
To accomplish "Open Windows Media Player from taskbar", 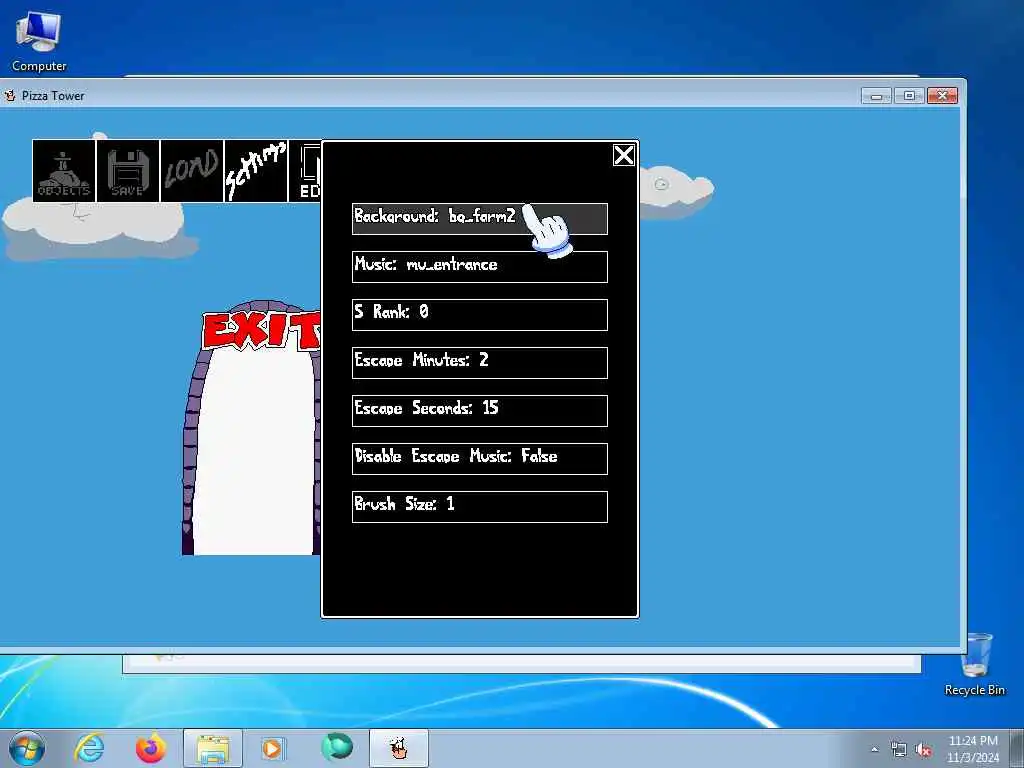I will click(273, 748).
